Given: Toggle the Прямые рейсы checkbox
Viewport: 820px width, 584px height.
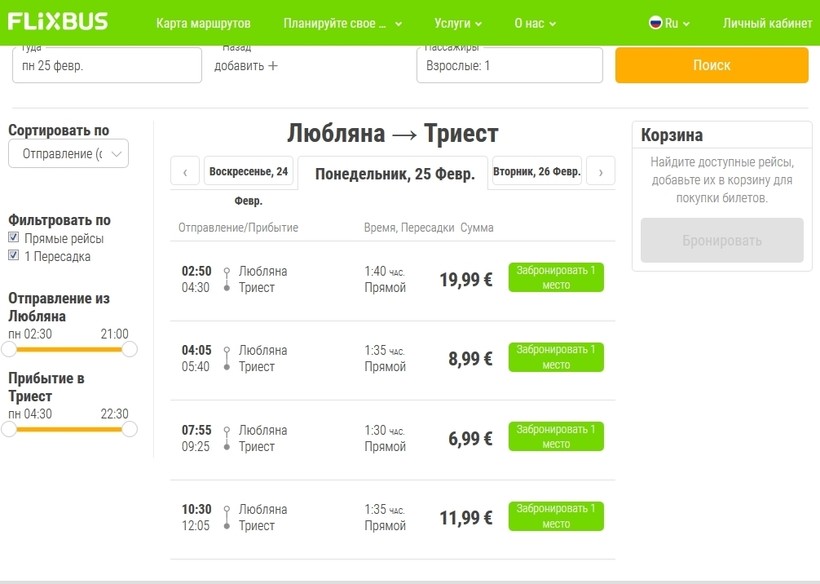Looking at the screenshot, I should (x=14, y=238).
